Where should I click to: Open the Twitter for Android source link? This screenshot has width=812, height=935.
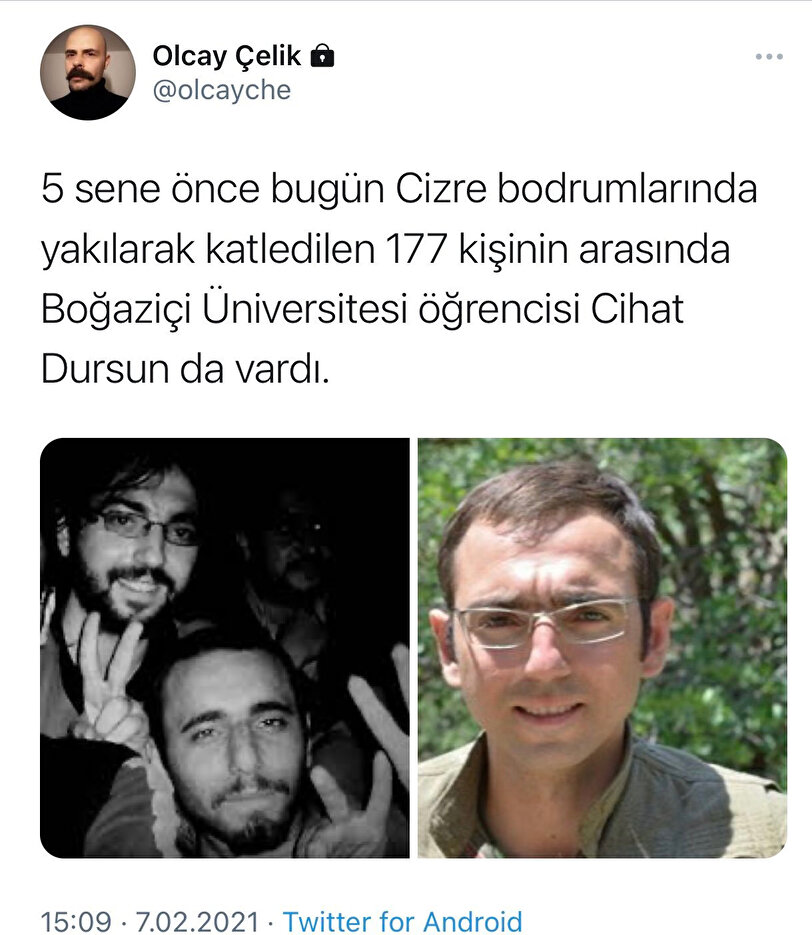tap(402, 921)
